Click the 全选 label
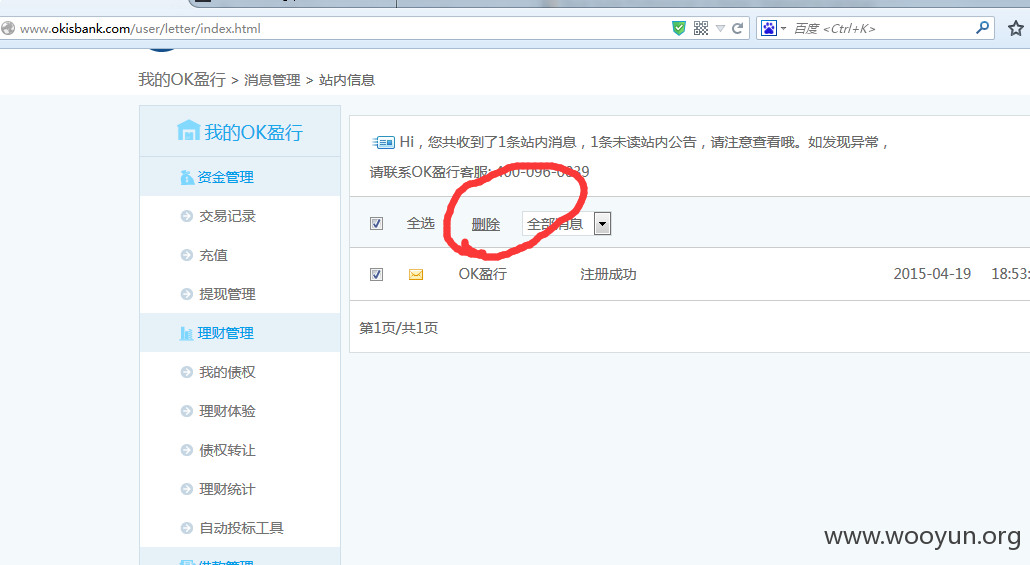 tap(420, 223)
